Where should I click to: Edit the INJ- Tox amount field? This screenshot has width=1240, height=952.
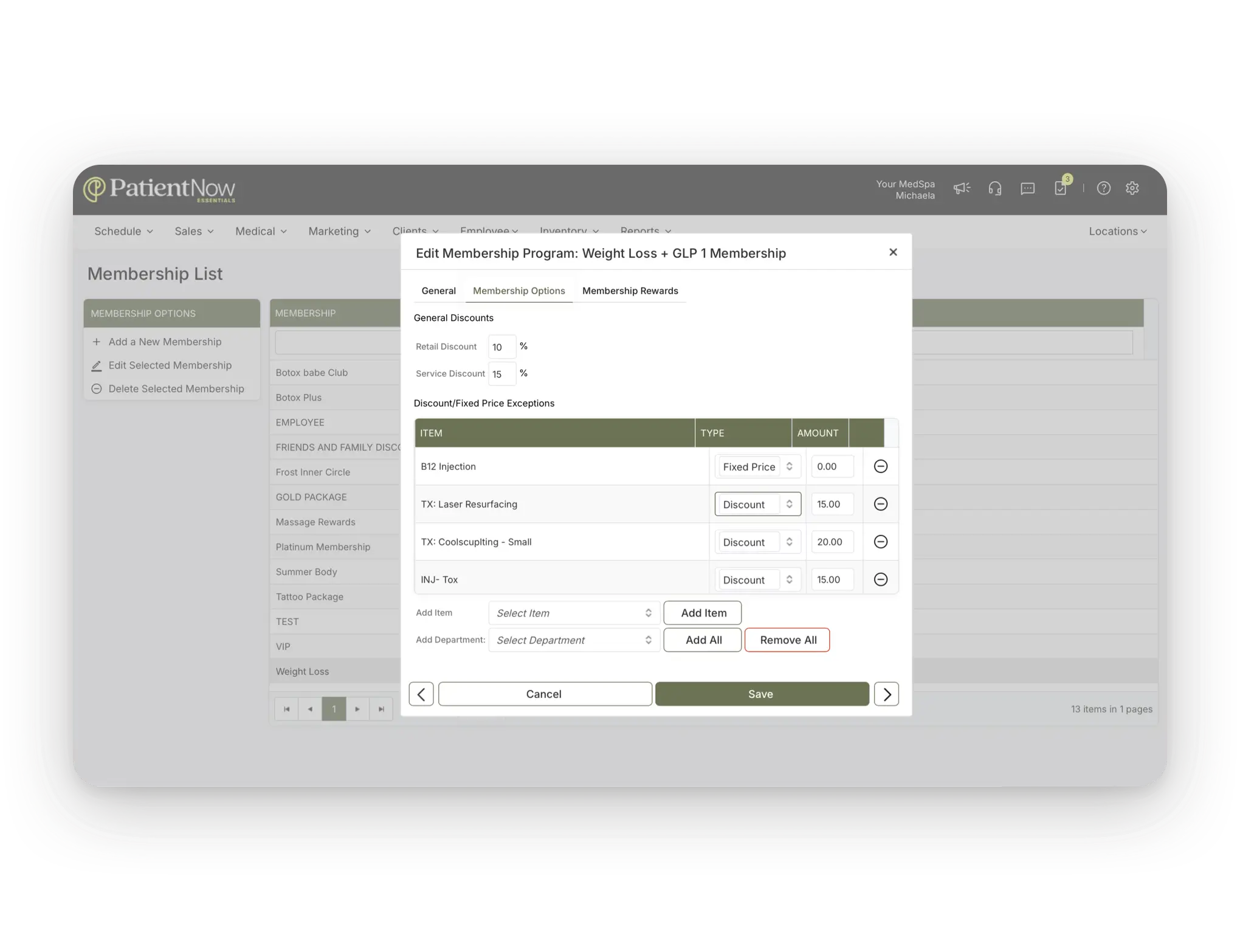pos(832,579)
